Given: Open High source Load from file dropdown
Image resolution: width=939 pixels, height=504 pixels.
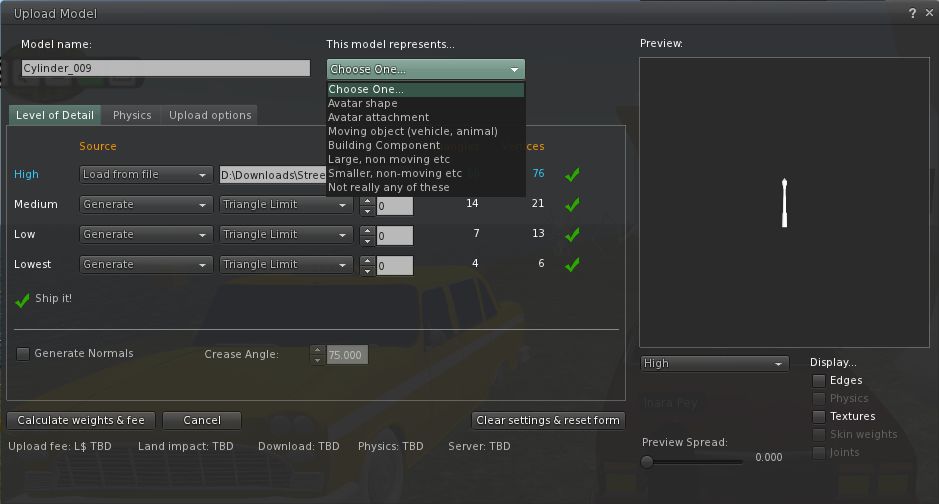Looking at the screenshot, I should [x=145, y=174].
